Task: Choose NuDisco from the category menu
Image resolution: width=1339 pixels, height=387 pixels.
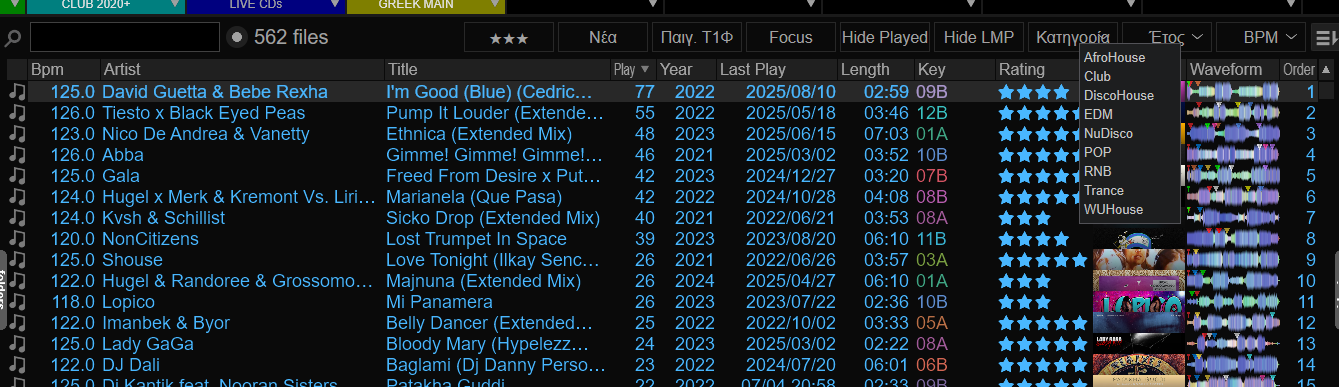Action: pyautogui.click(x=1108, y=133)
